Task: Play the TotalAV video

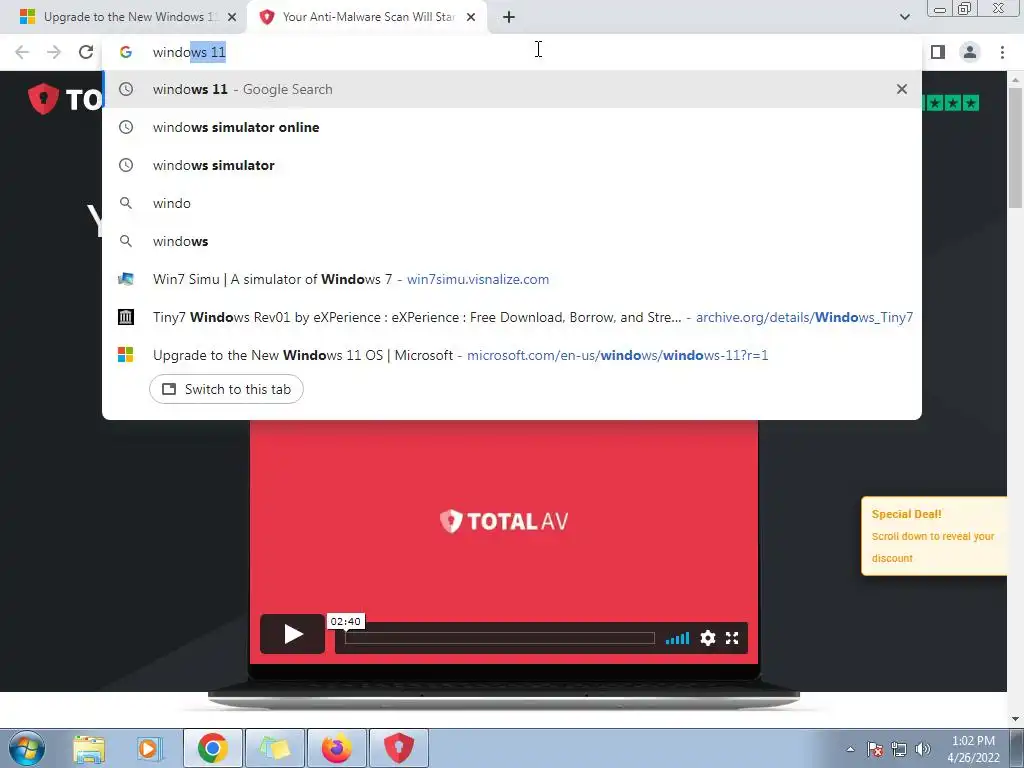Action: pos(293,633)
